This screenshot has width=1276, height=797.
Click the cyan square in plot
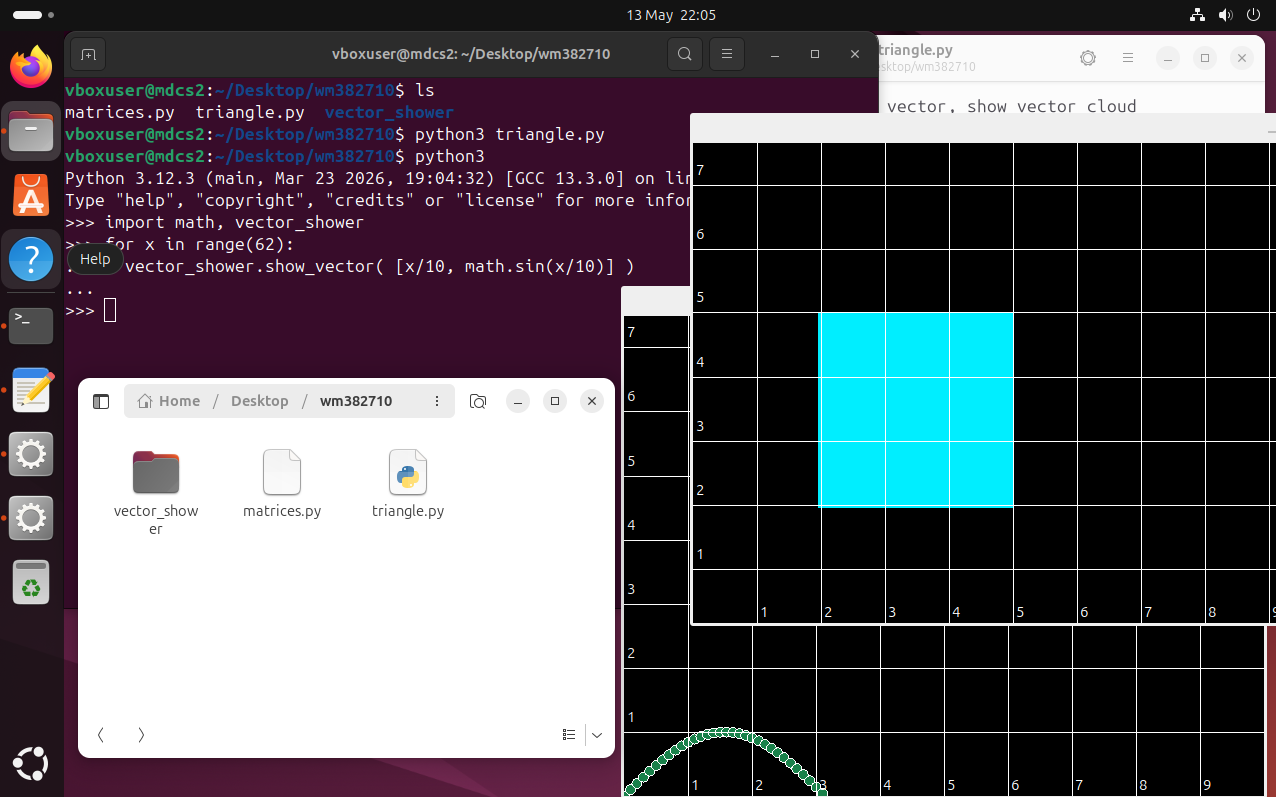pyautogui.click(x=916, y=410)
